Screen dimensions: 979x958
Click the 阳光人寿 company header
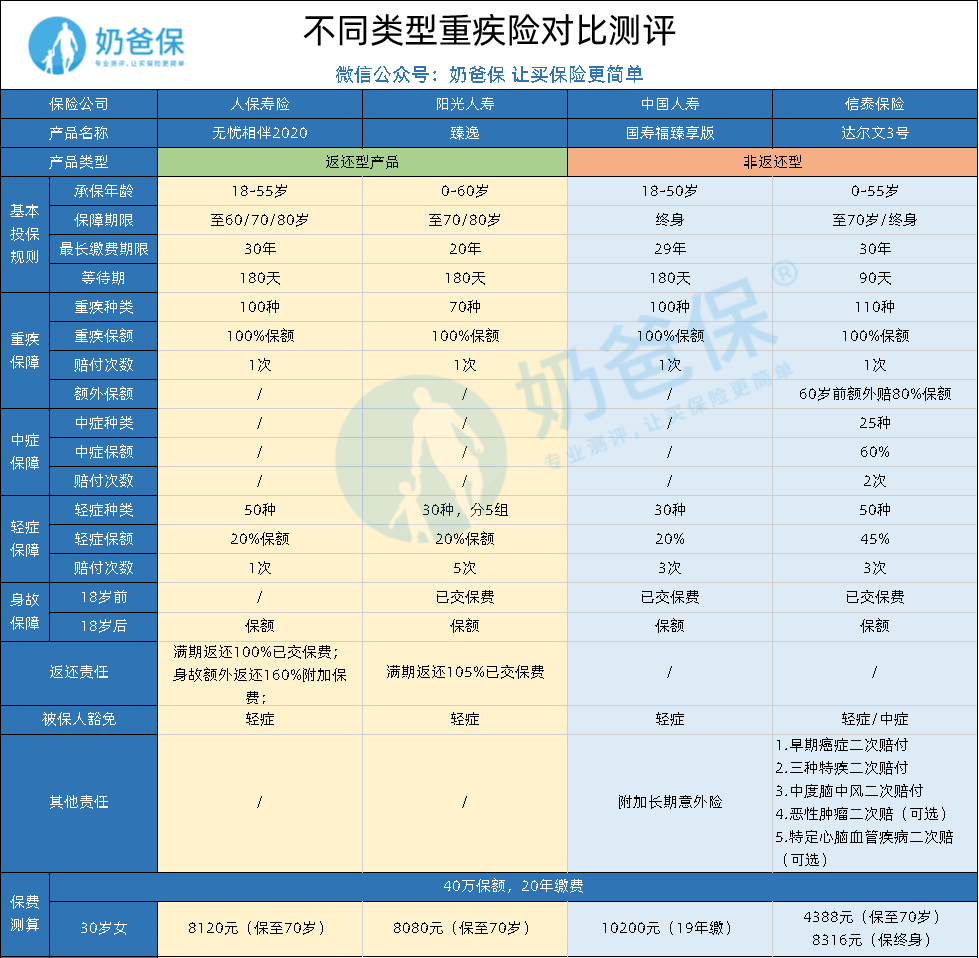[465, 104]
